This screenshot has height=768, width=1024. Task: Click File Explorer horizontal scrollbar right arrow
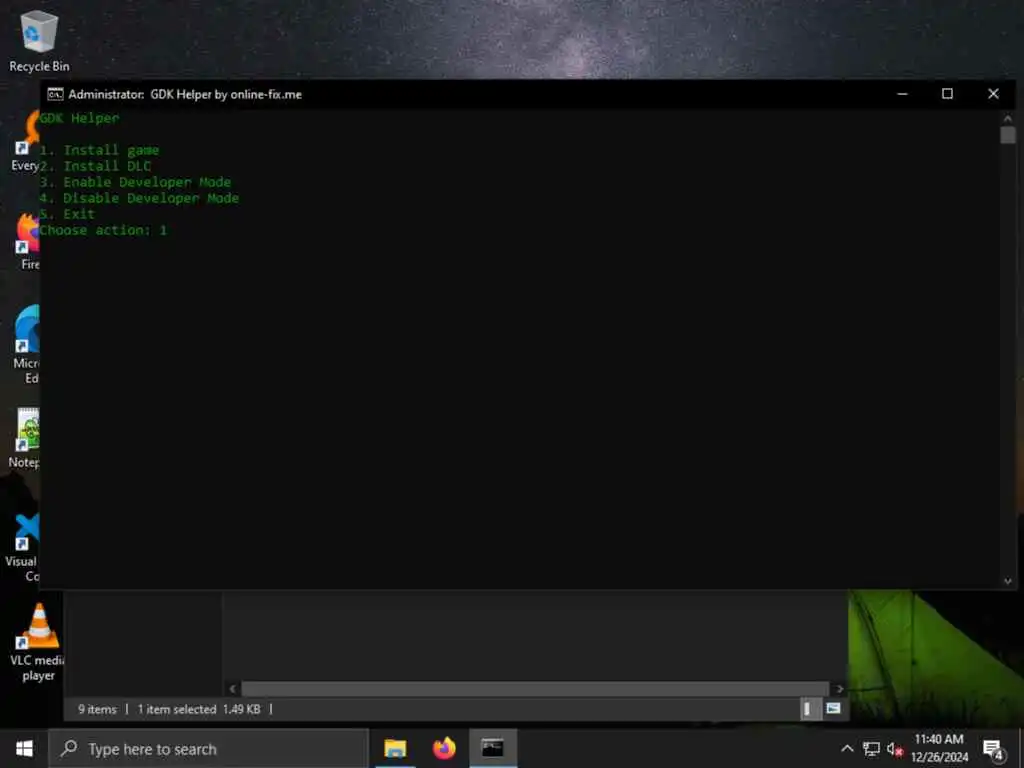(839, 689)
